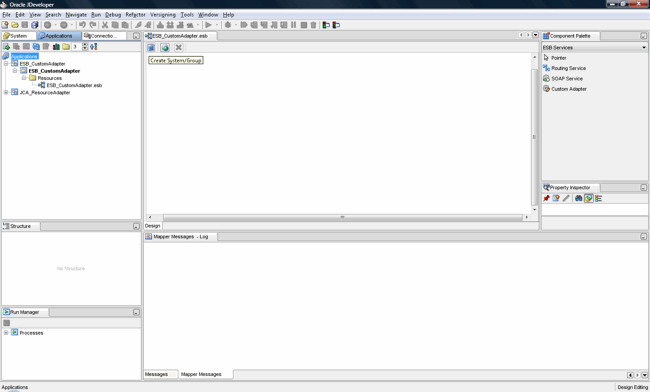This screenshot has height=392, width=650.
Task: Click the new application icon in navigator toolbar
Action: pyautogui.click(x=6, y=46)
